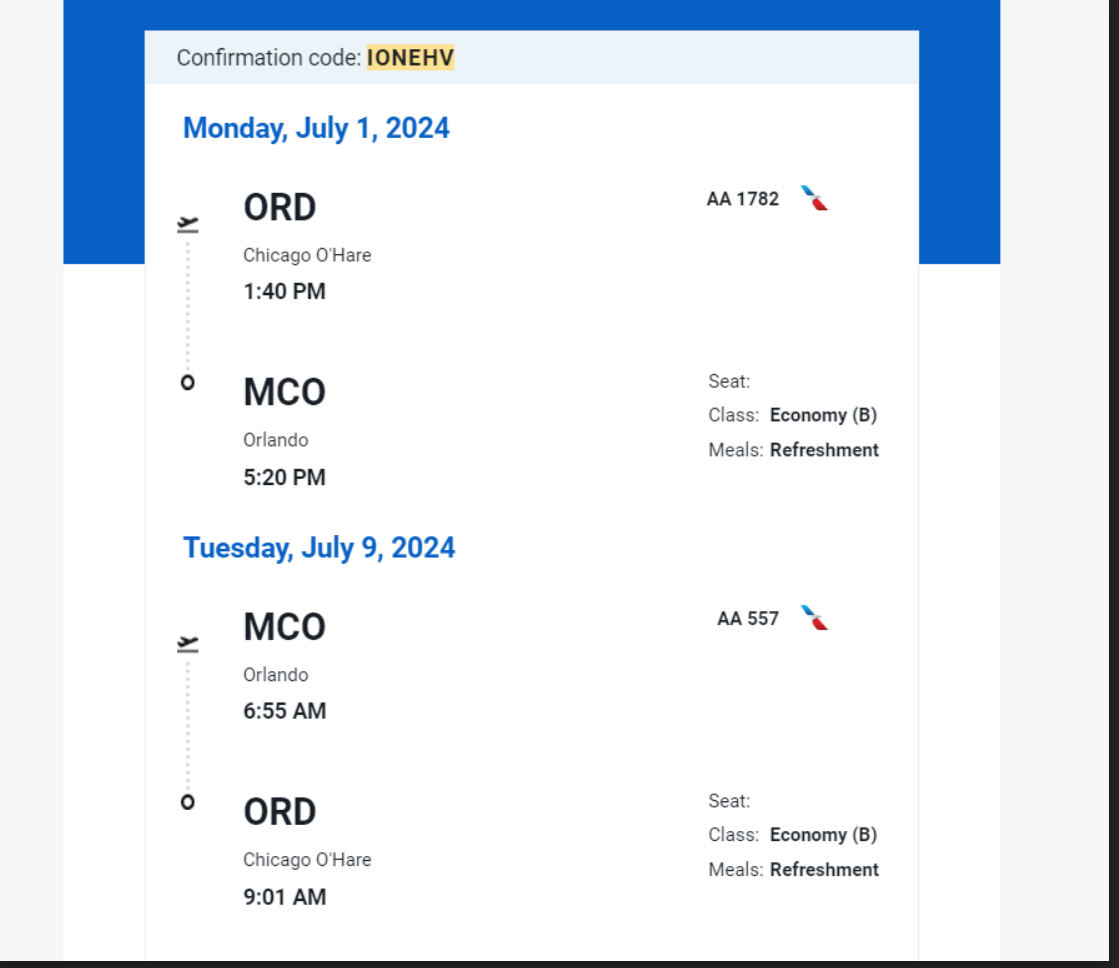Click the 9:01 AM arrival time
The height and width of the screenshot is (968, 1119).
pyautogui.click(x=285, y=897)
